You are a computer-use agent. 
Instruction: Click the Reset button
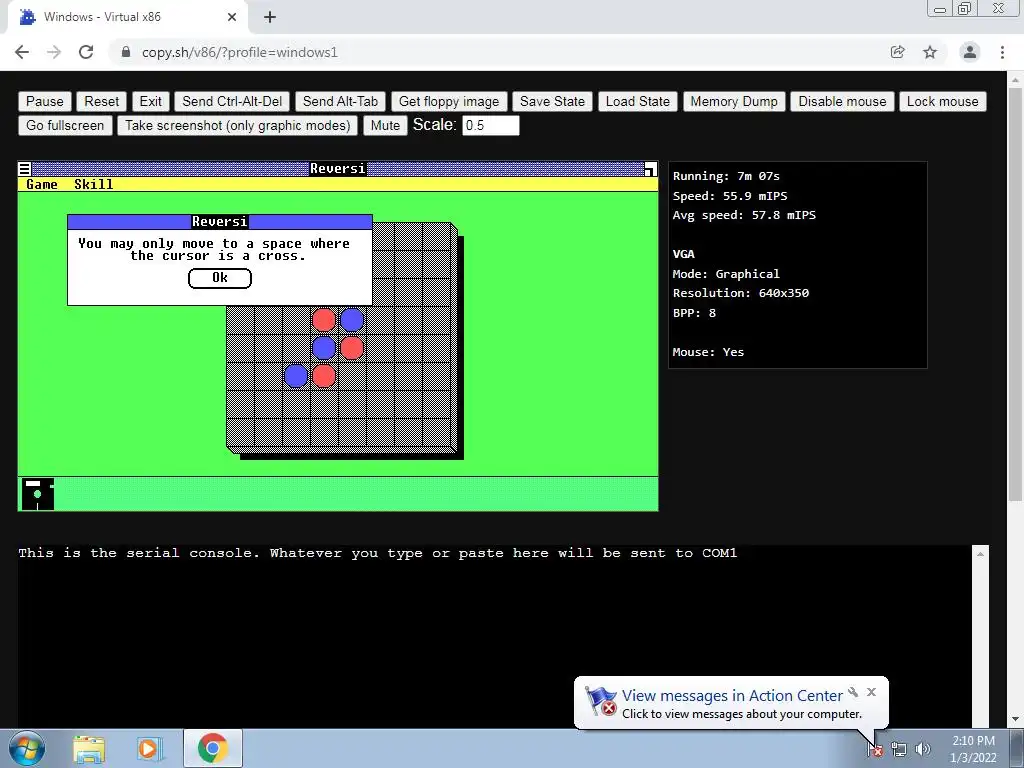(x=101, y=101)
